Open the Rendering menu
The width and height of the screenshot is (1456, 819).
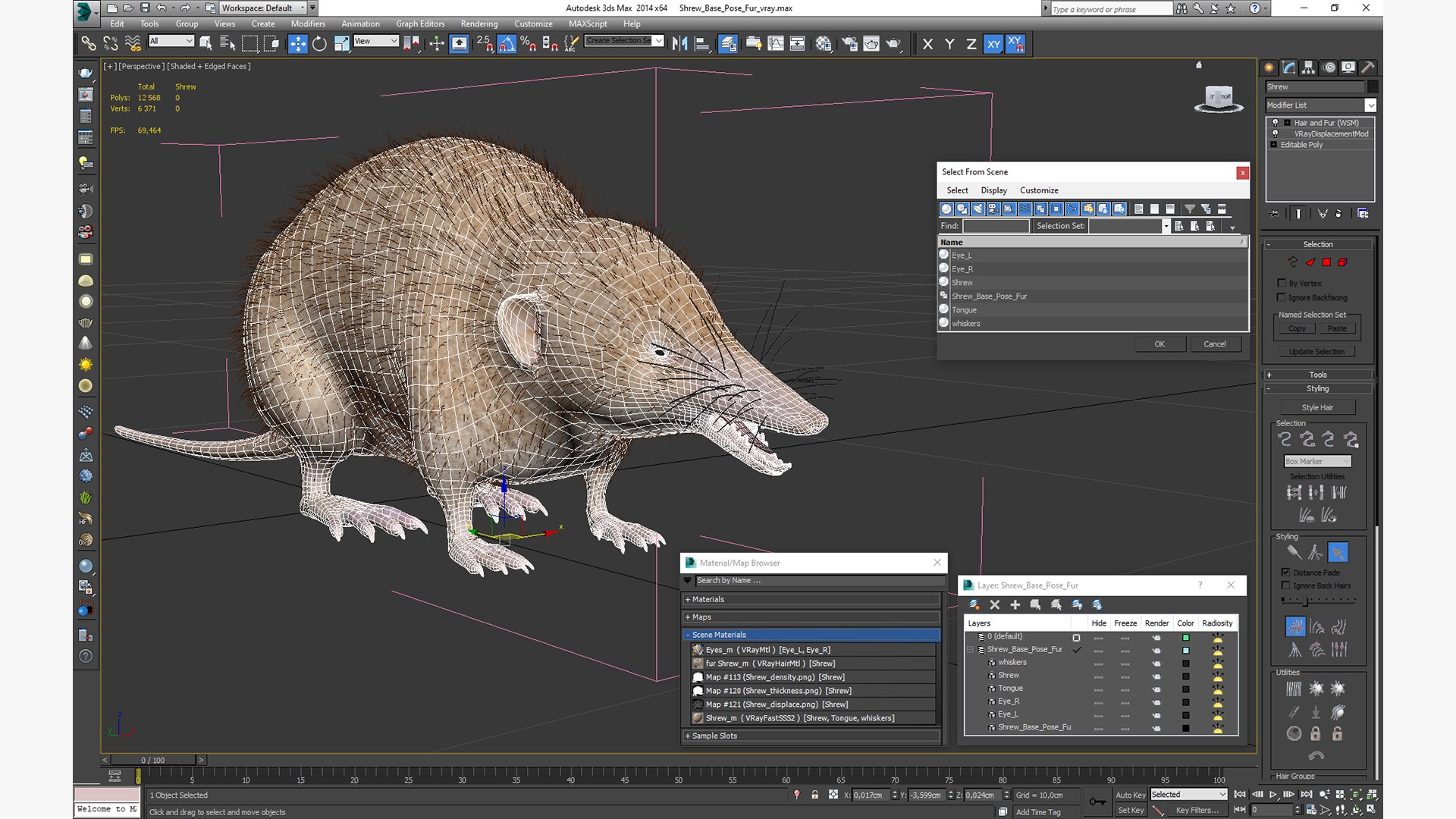coord(479,24)
